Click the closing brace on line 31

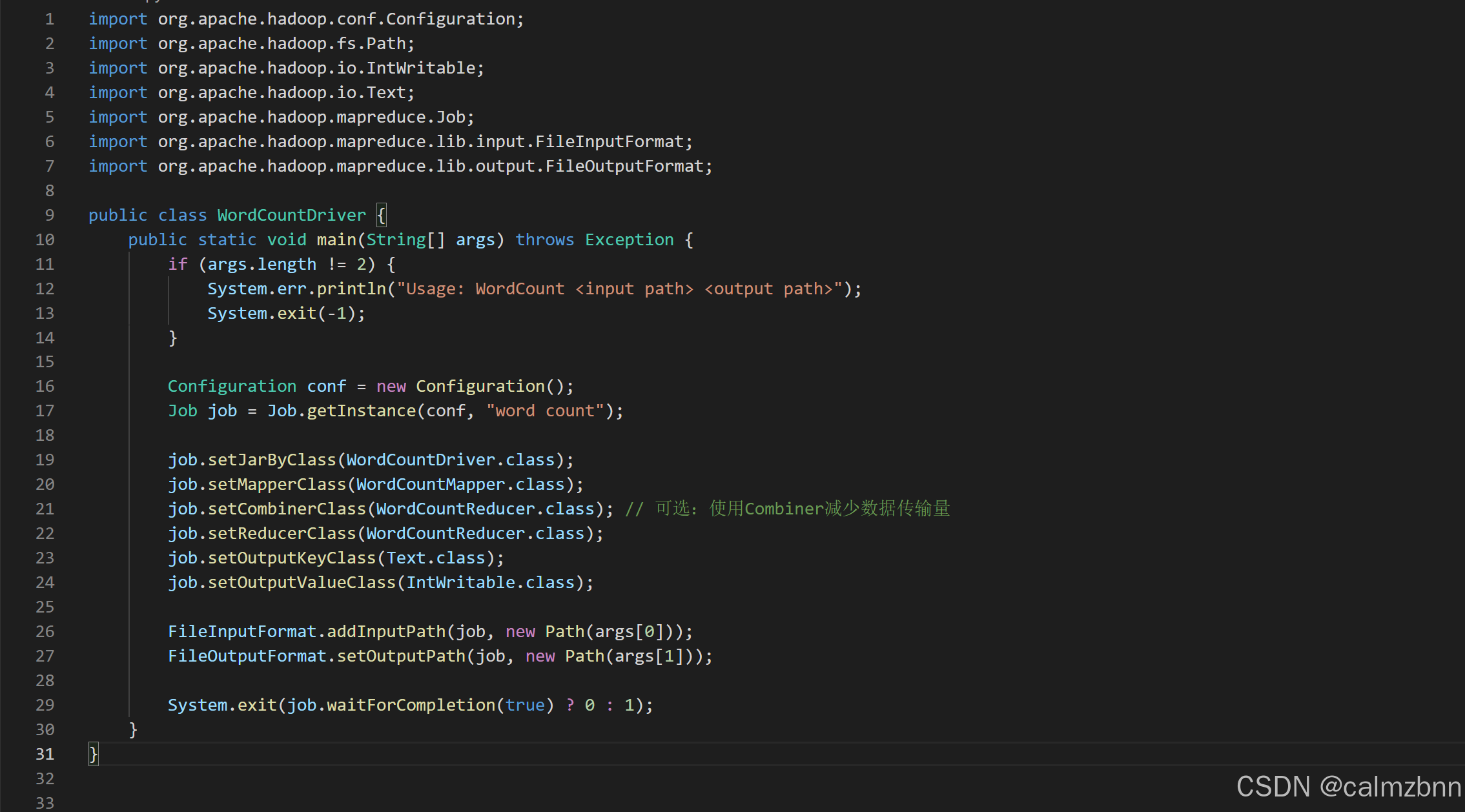click(x=94, y=754)
